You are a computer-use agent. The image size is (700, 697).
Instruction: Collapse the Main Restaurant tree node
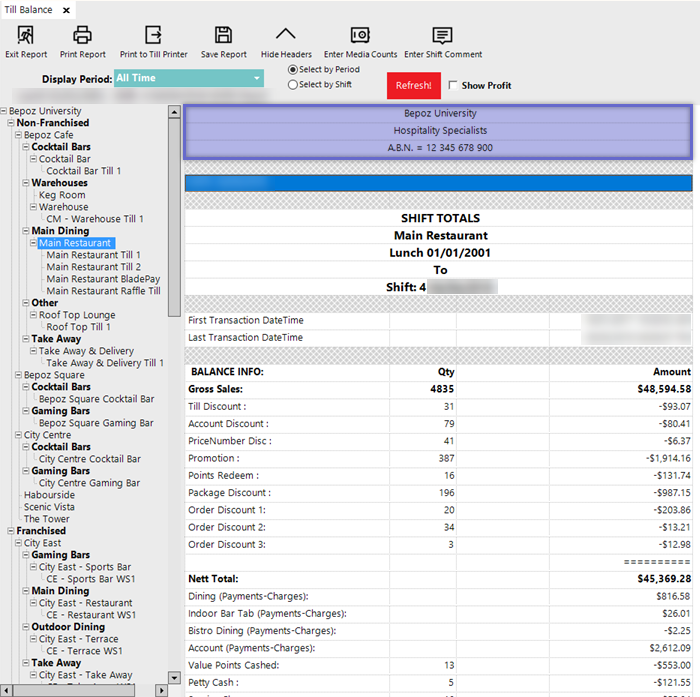coord(33,243)
